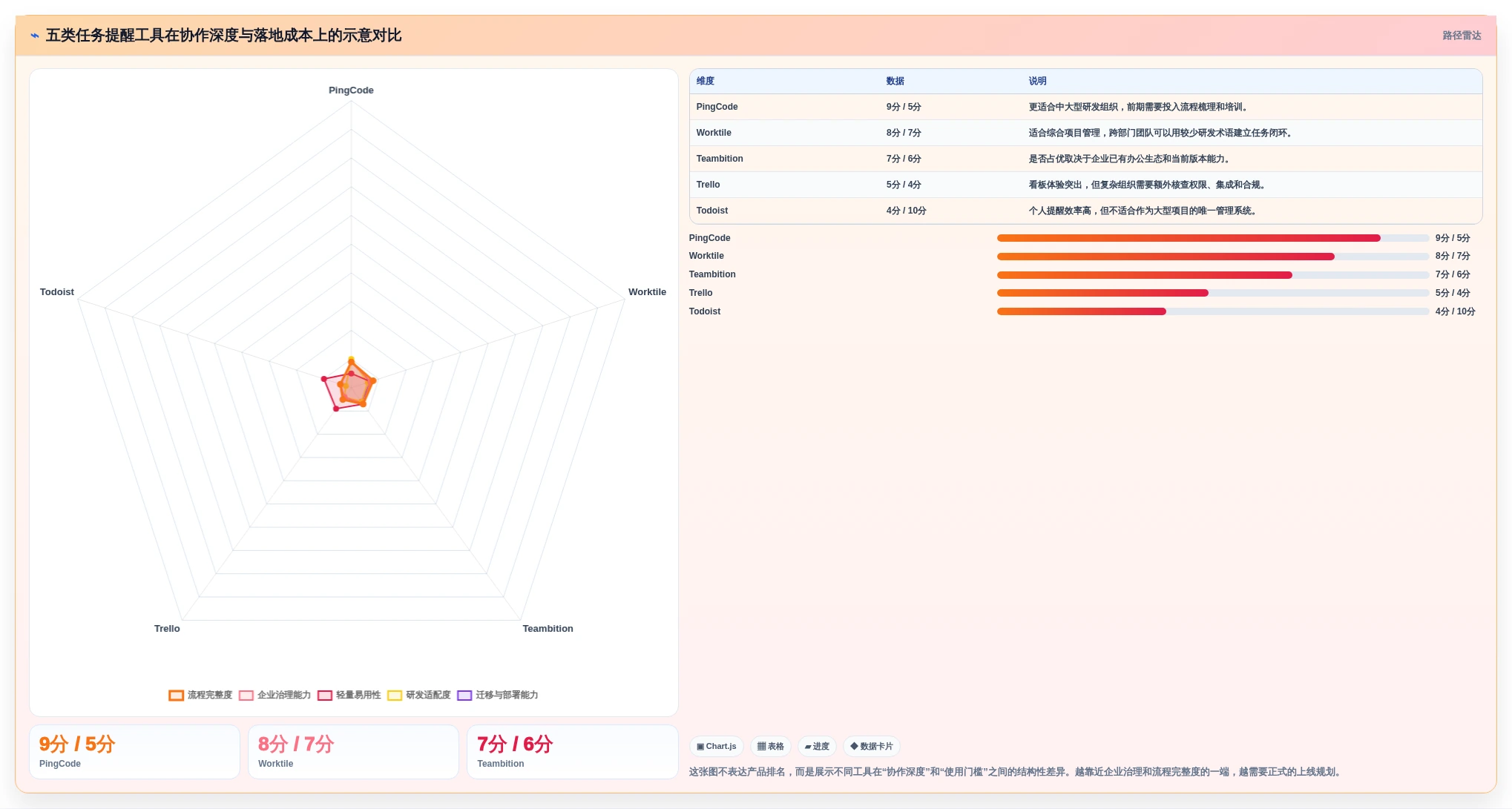The width and height of the screenshot is (1512, 809).
Task: Toggle the 企业治理能力 legend item
Action: (x=275, y=695)
